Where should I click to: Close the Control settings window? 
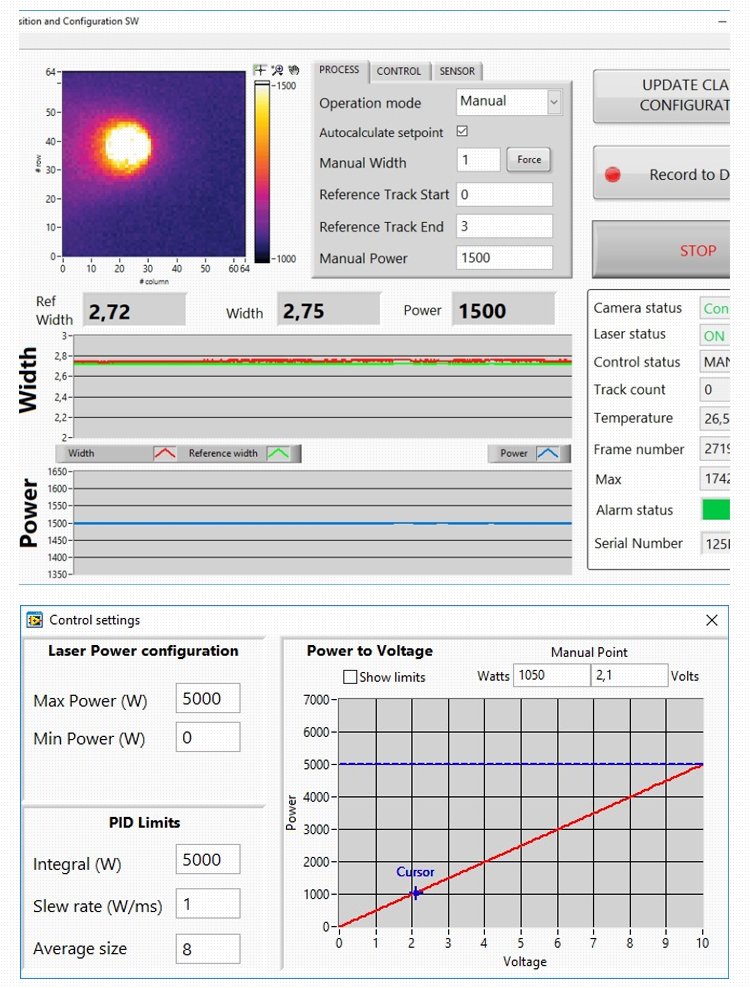pyautogui.click(x=712, y=620)
